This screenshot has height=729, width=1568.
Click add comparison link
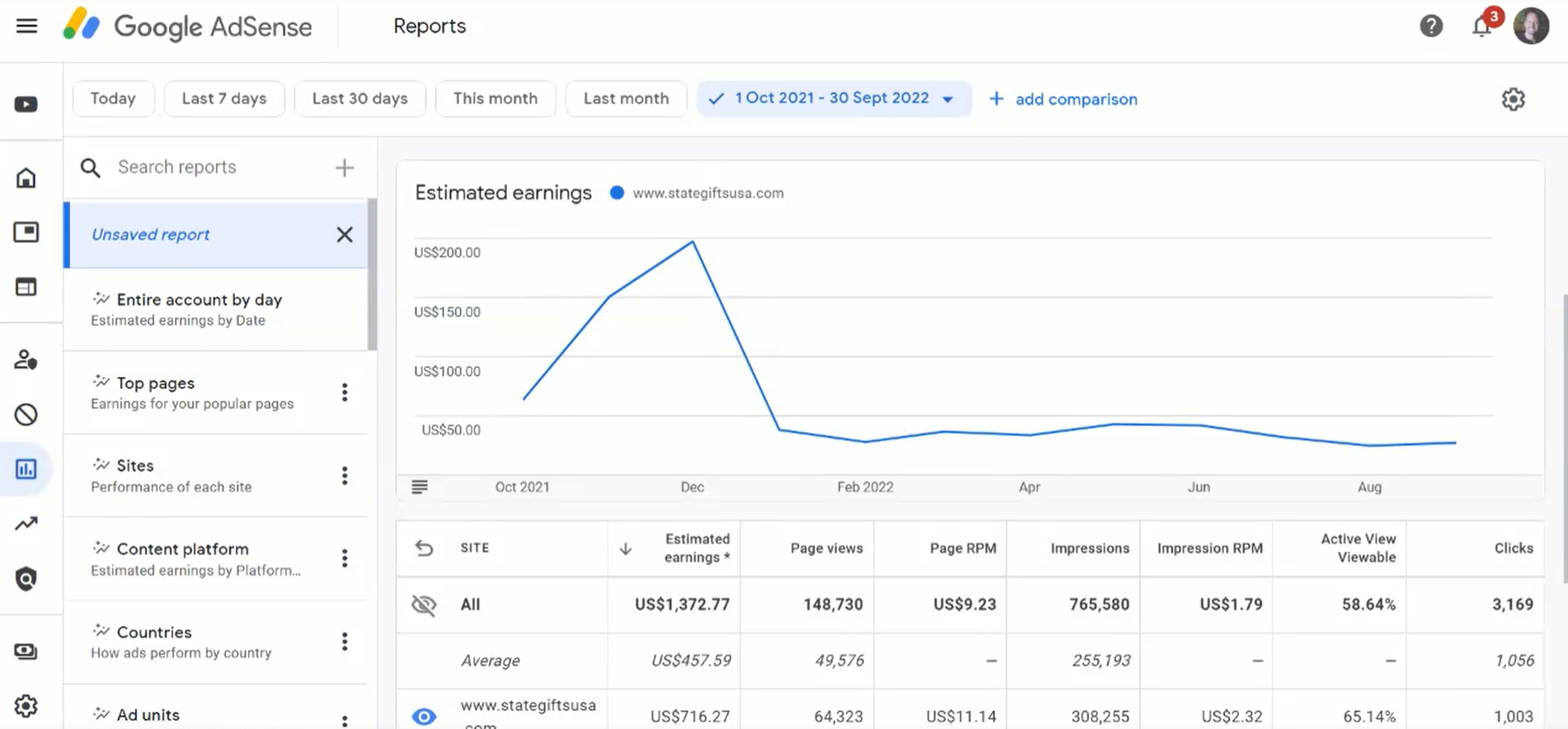[x=1063, y=99]
